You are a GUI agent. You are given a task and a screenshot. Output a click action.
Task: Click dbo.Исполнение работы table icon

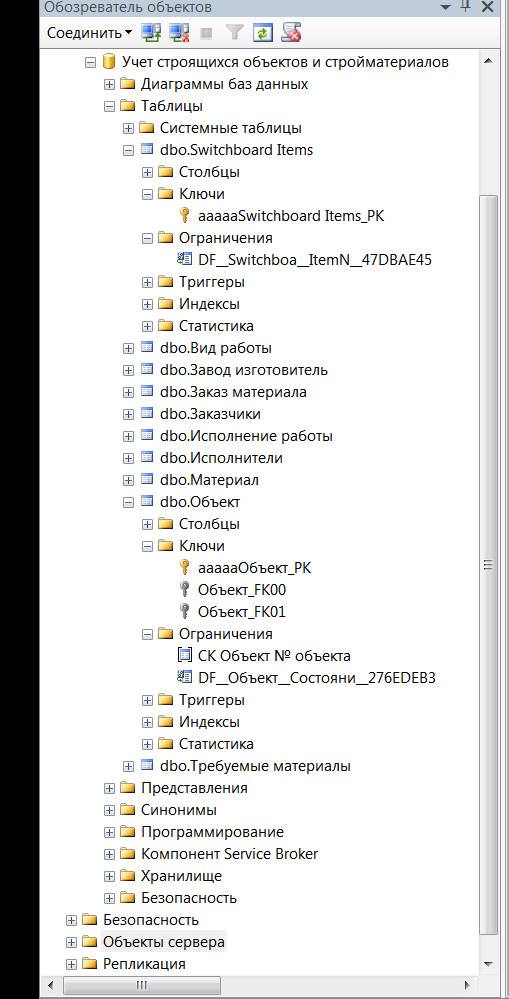[x=147, y=436]
